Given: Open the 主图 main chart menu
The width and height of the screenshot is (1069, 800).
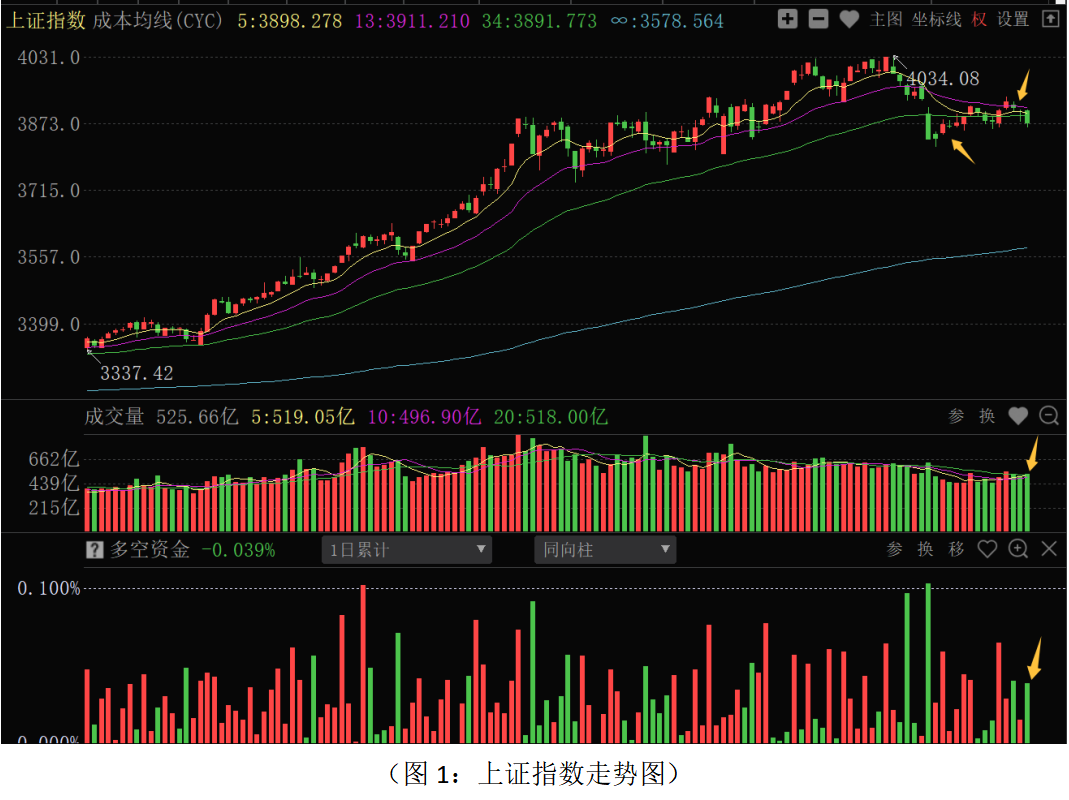Looking at the screenshot, I should pos(885,19).
